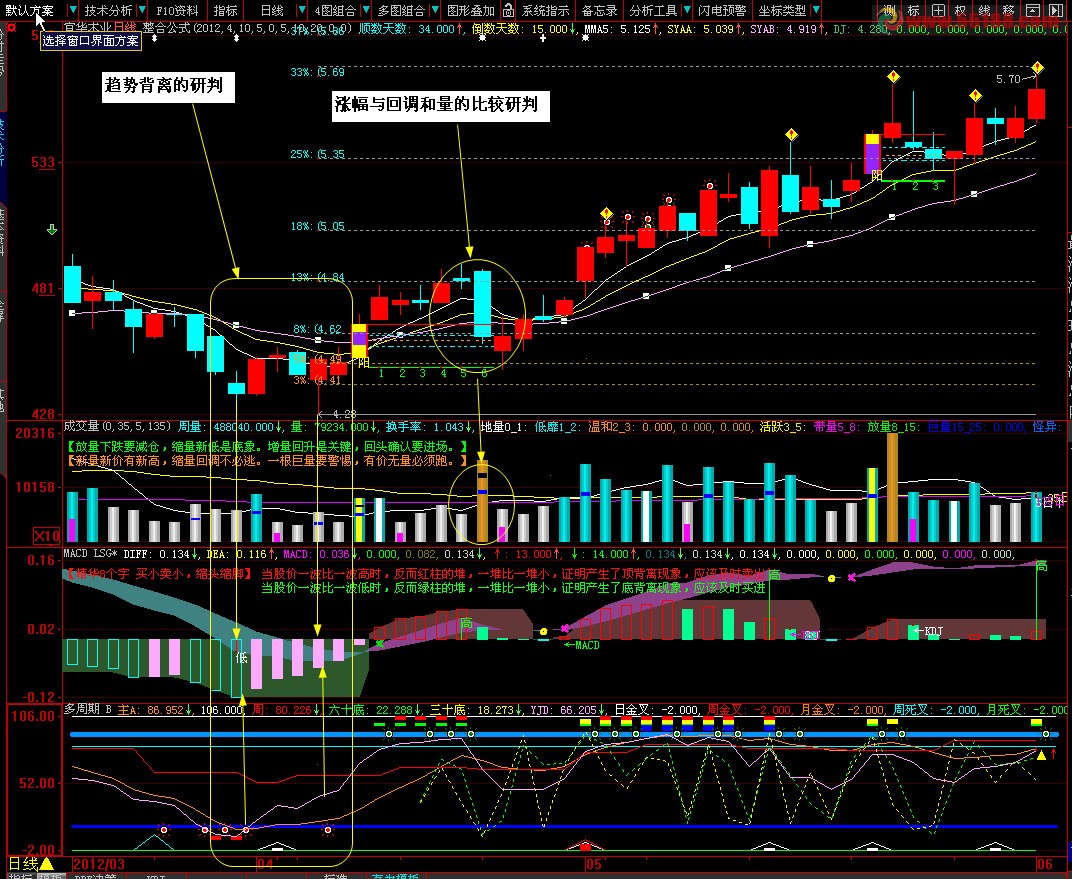Click the 闪电预警 button
1072x879 pixels.
722,10
